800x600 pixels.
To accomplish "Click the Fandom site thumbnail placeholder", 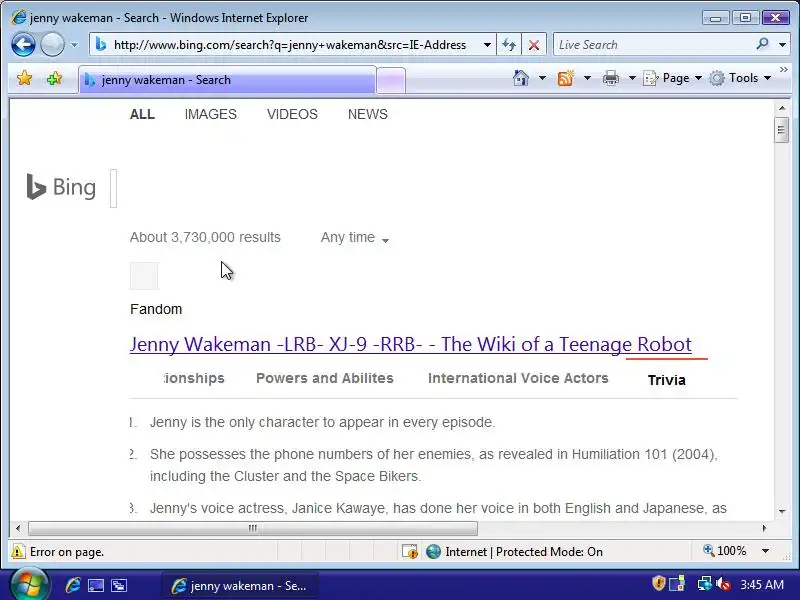I will (x=144, y=276).
